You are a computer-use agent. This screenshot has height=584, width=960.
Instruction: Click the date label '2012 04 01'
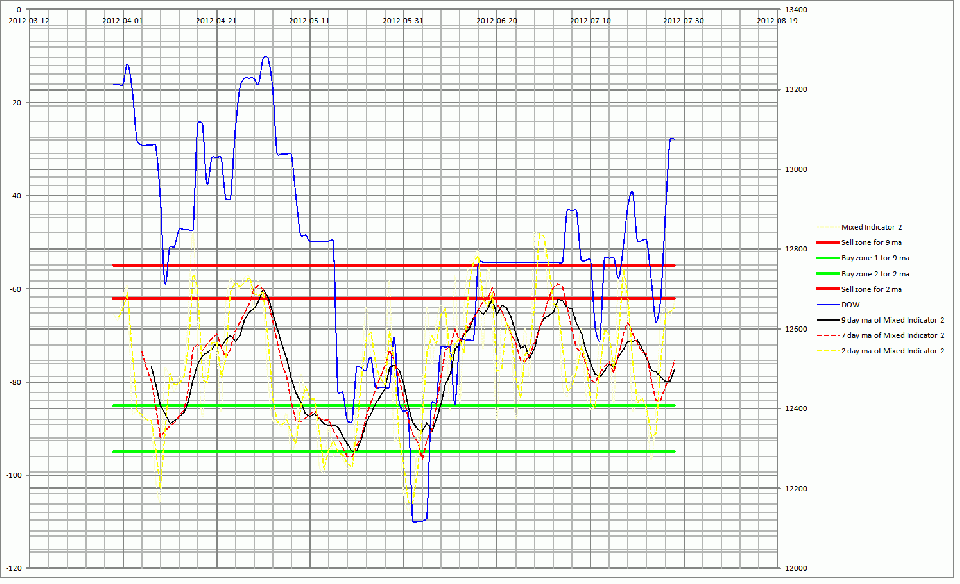point(122,20)
